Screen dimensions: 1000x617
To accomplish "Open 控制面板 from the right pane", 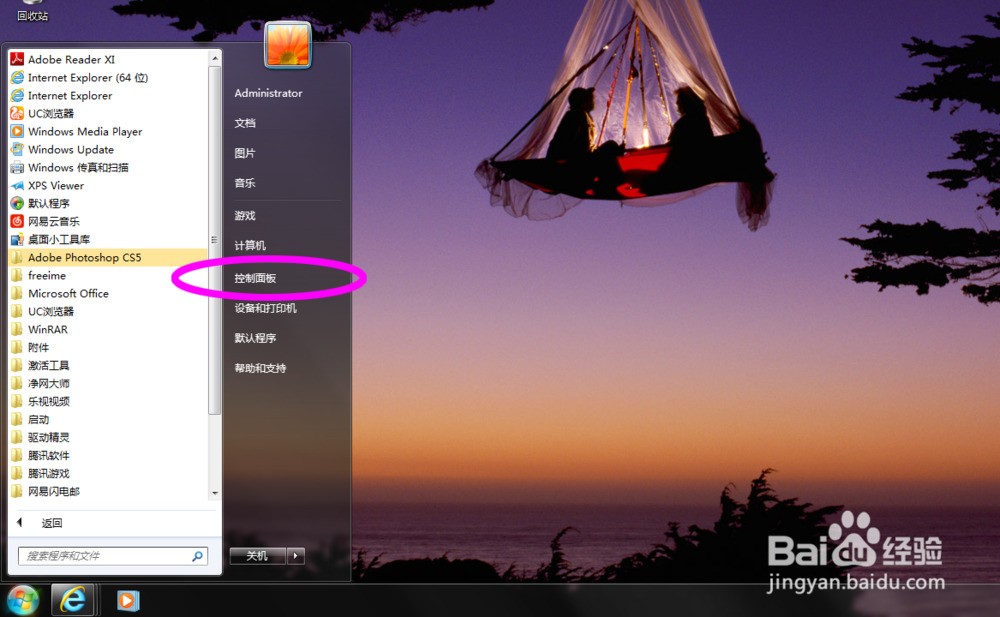I will tap(255, 279).
